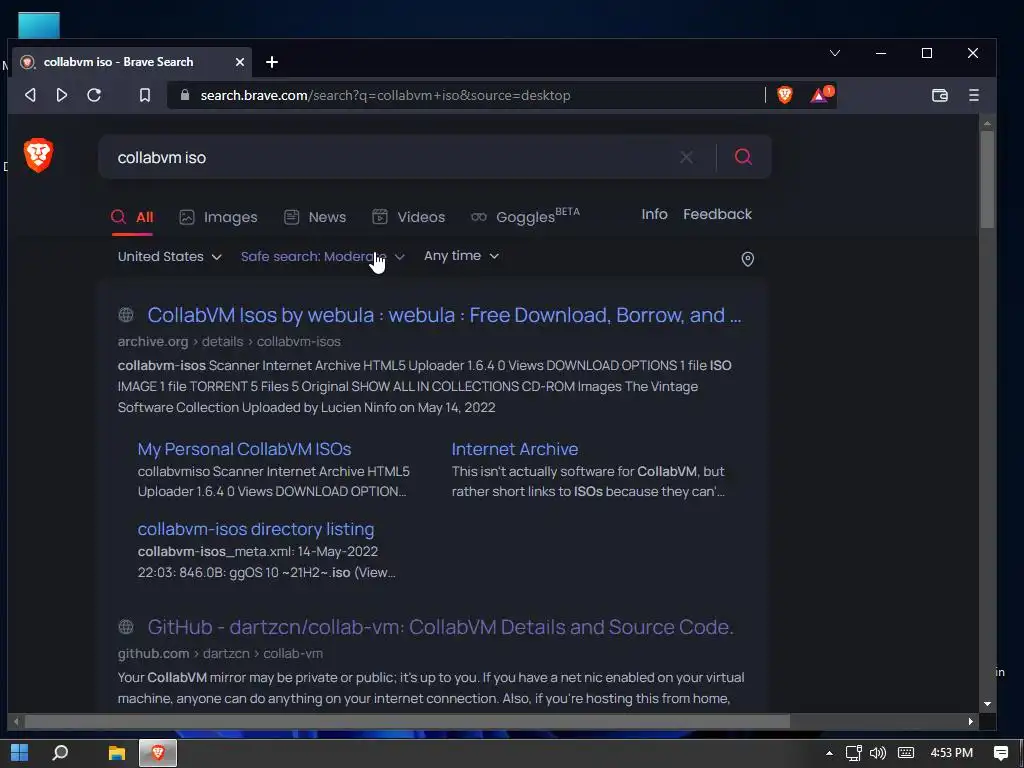
Task: Click the scroll down arrow
Action: coord(987,704)
